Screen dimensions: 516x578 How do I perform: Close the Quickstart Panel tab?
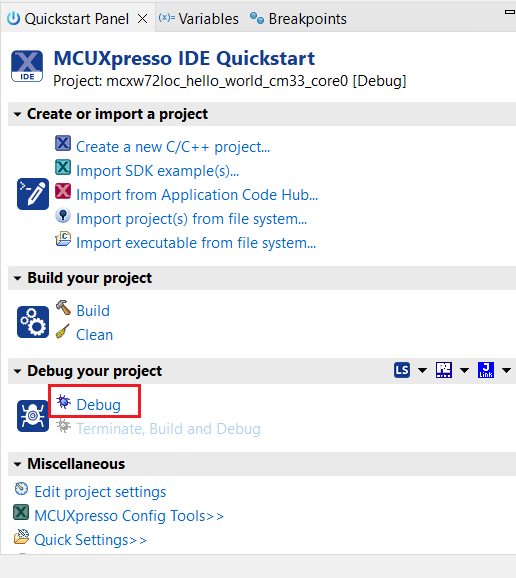click(143, 18)
